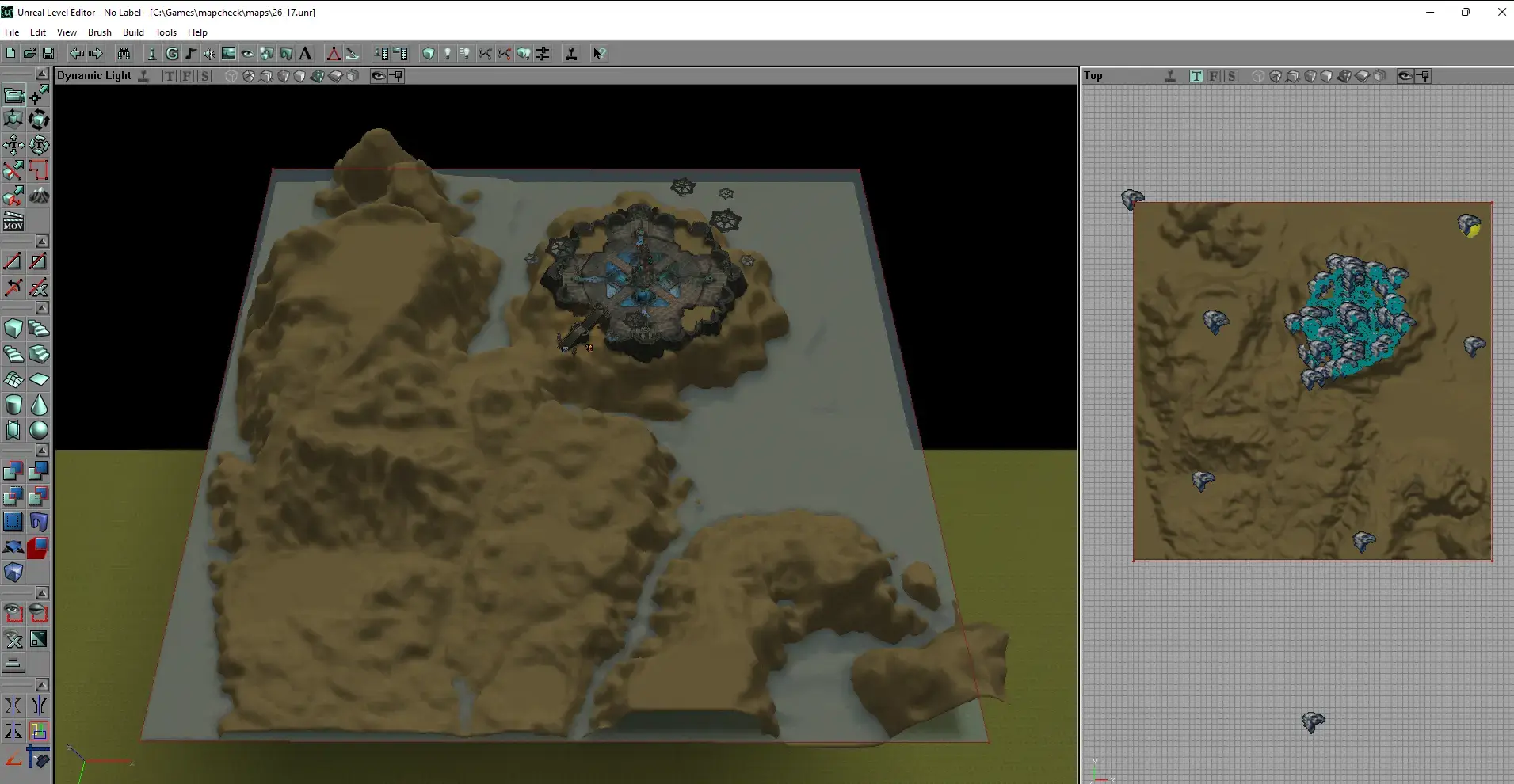1514x784 pixels.
Task: Build a Cube brush
Action: tap(13, 329)
